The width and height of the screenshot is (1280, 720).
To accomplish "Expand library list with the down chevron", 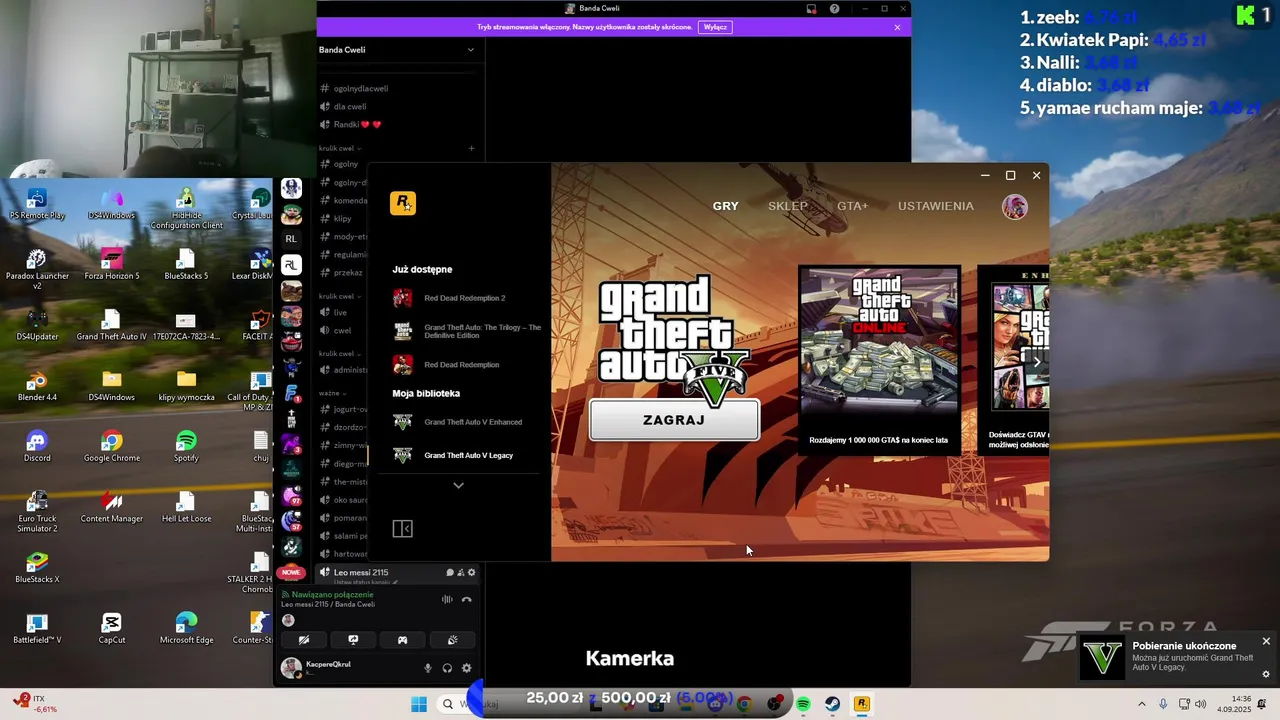I will tap(458, 485).
